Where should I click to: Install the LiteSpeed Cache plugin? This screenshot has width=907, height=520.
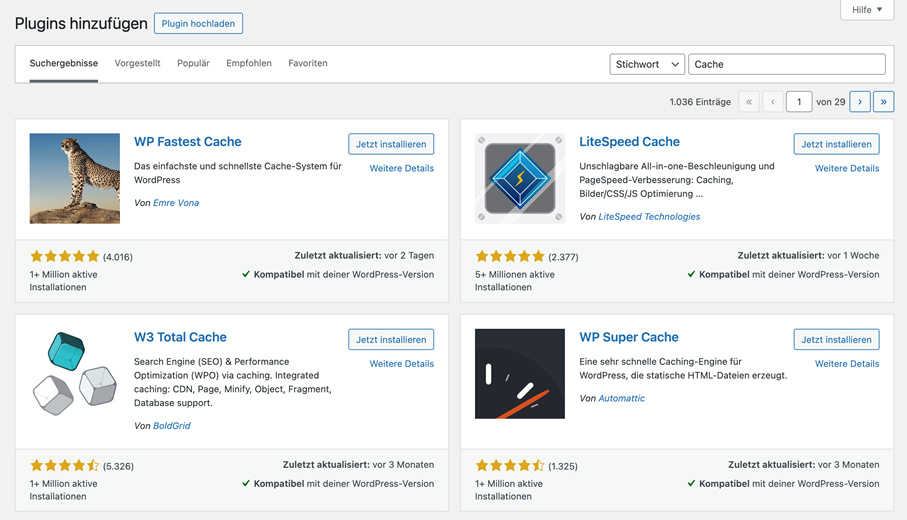click(836, 144)
